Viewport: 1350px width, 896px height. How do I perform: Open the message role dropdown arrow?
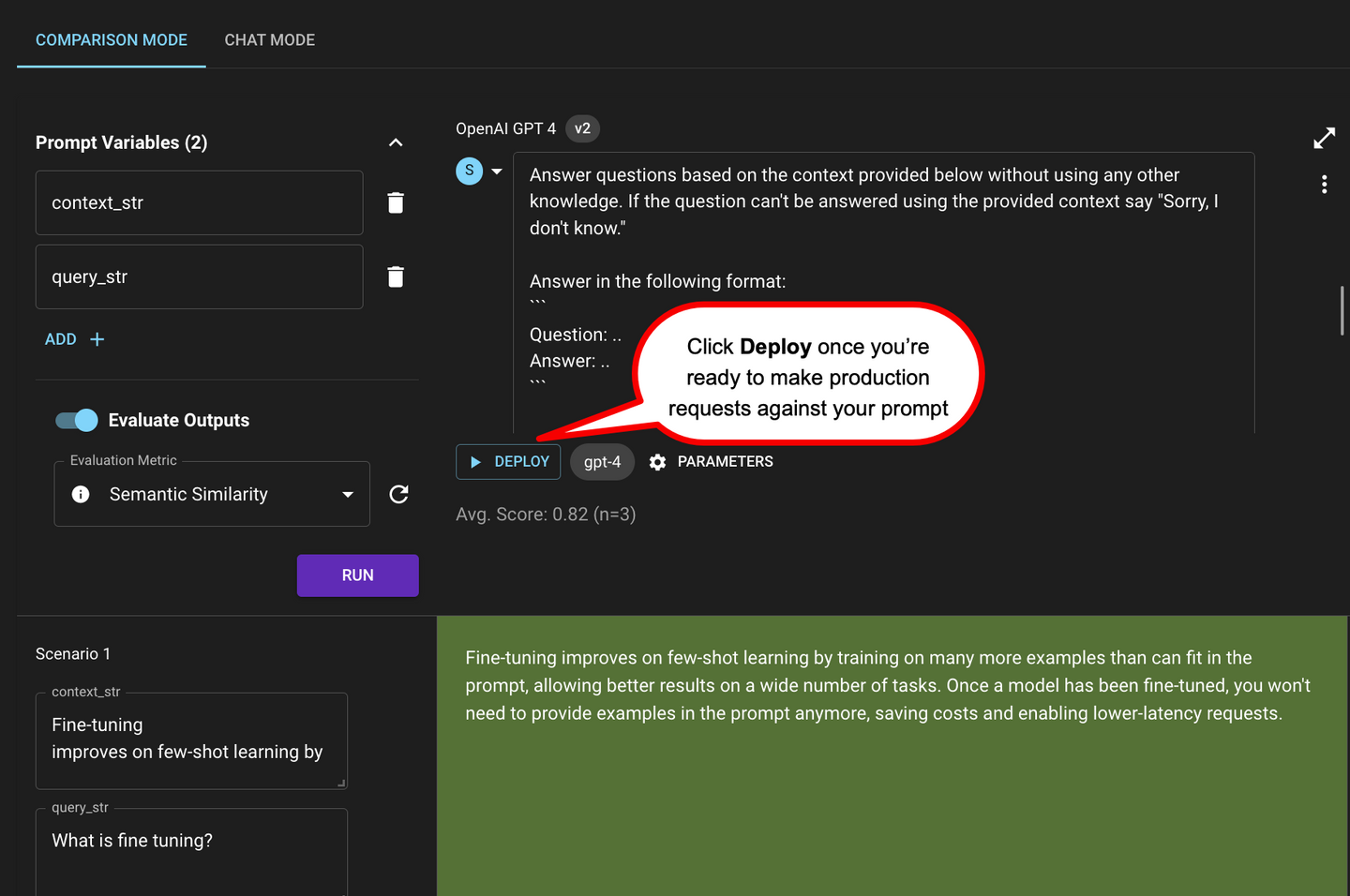click(497, 172)
